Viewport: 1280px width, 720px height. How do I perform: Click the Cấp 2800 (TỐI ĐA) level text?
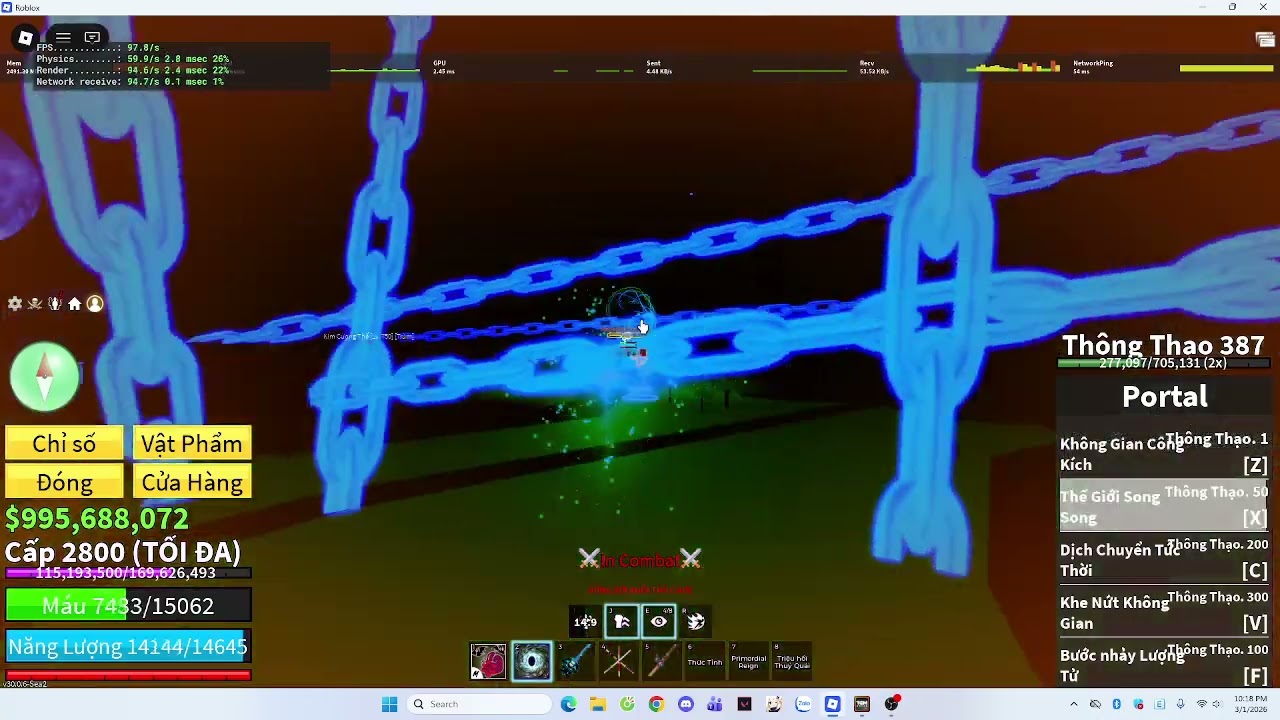tap(123, 552)
